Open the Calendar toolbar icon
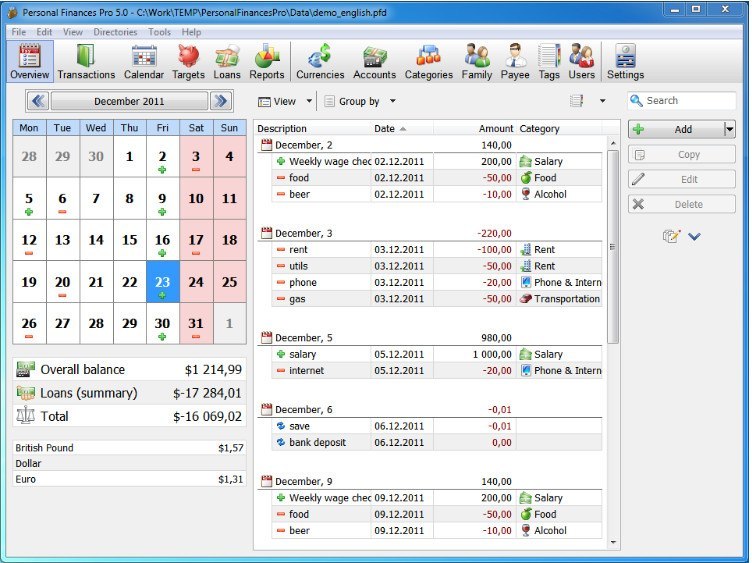The height and width of the screenshot is (563, 752). point(144,61)
